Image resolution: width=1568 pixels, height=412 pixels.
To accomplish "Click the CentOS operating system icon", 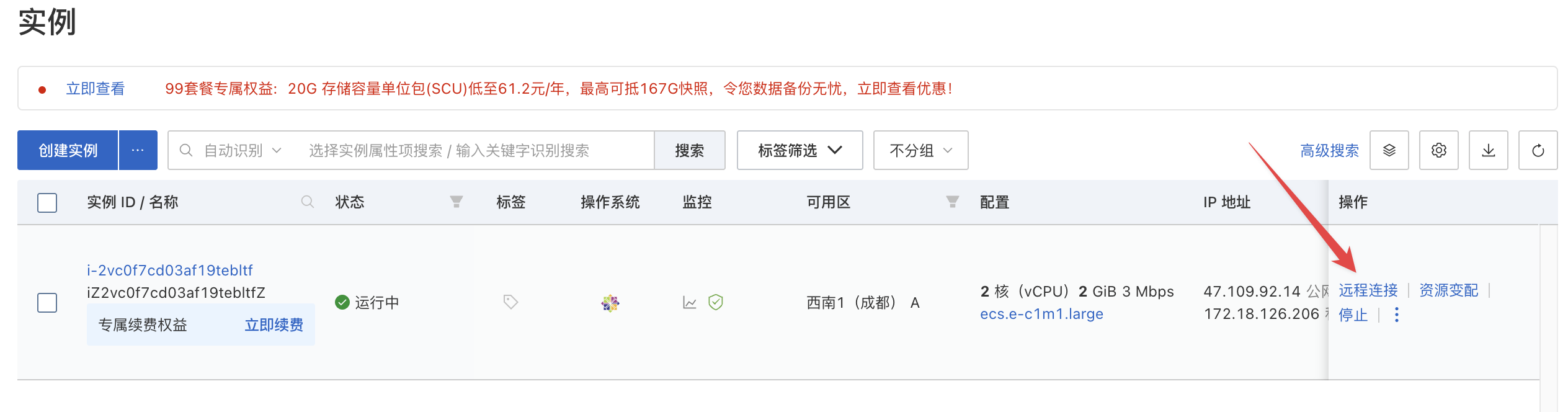I will 610,302.
